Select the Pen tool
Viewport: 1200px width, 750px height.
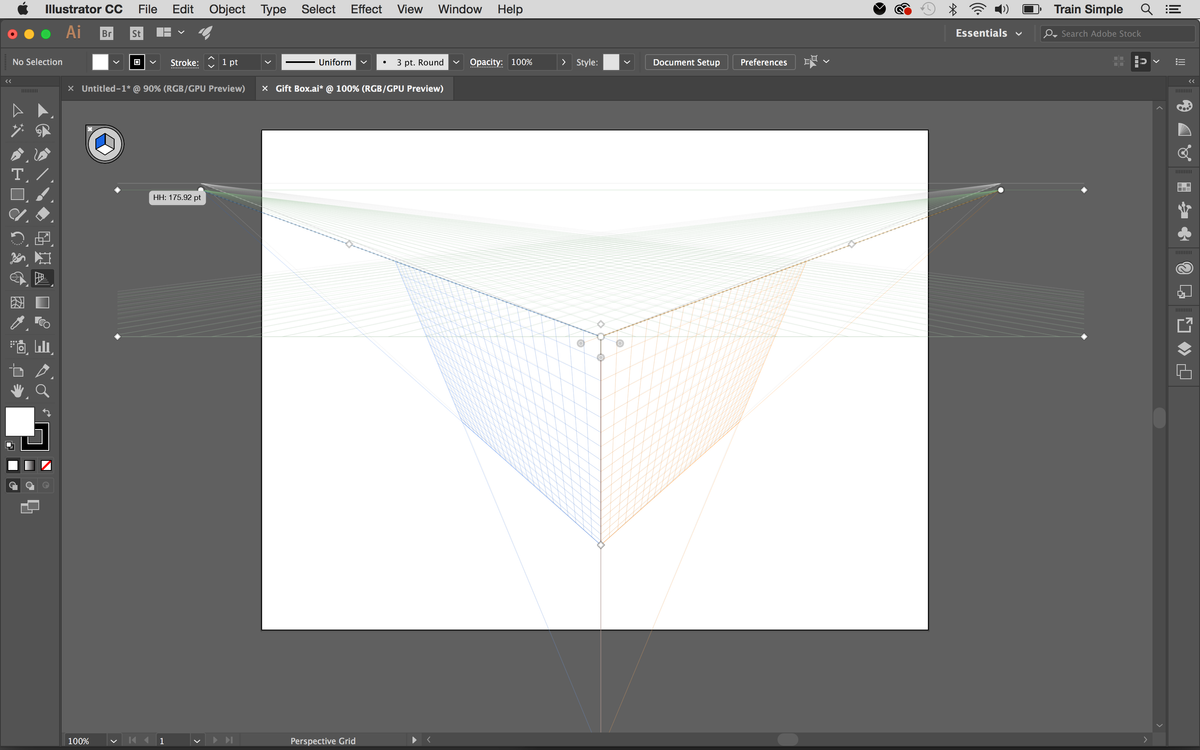(17, 155)
